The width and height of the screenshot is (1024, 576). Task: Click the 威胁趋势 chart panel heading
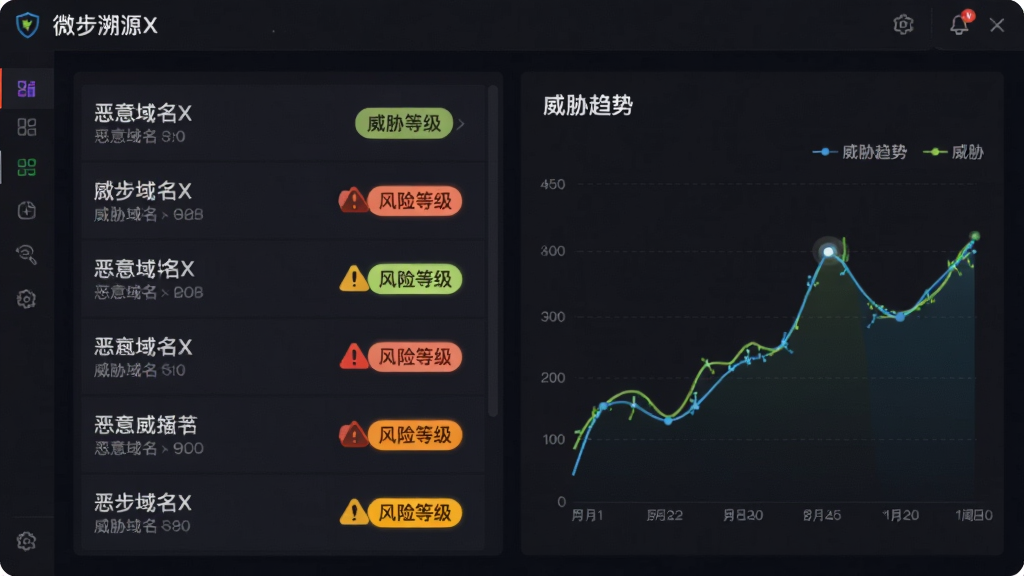click(588, 105)
